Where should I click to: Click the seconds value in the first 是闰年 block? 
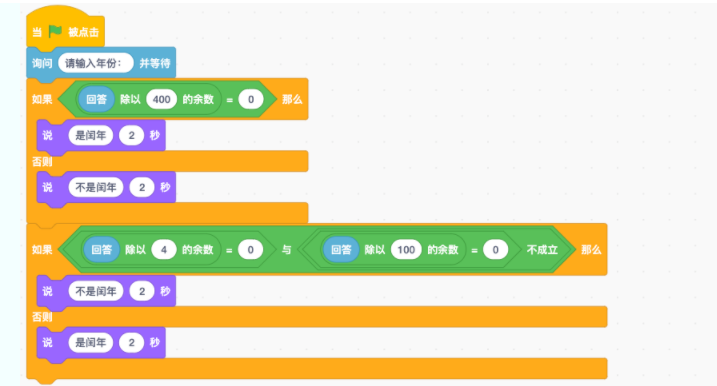(132, 135)
